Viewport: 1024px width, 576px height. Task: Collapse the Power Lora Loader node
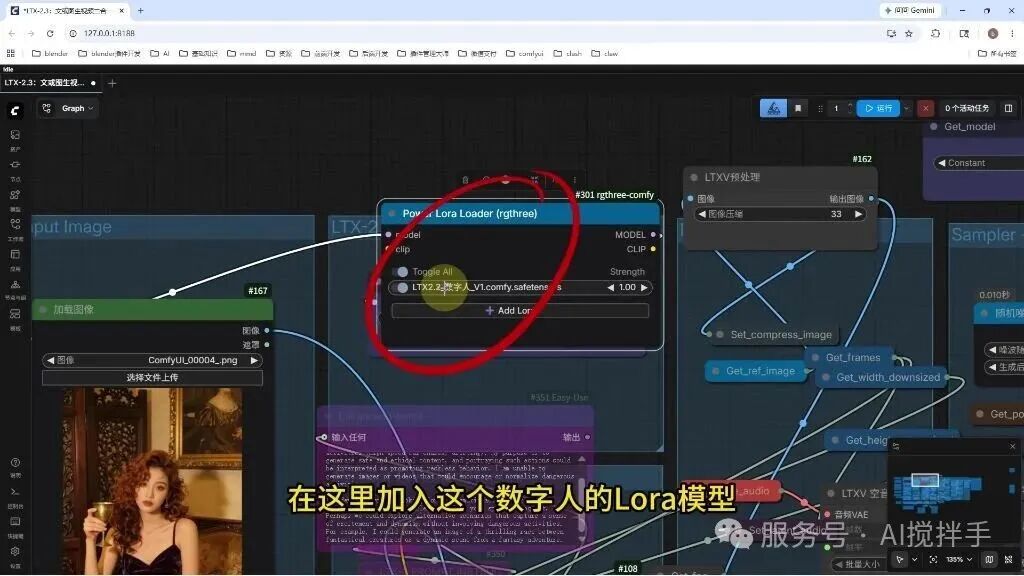click(x=392, y=214)
